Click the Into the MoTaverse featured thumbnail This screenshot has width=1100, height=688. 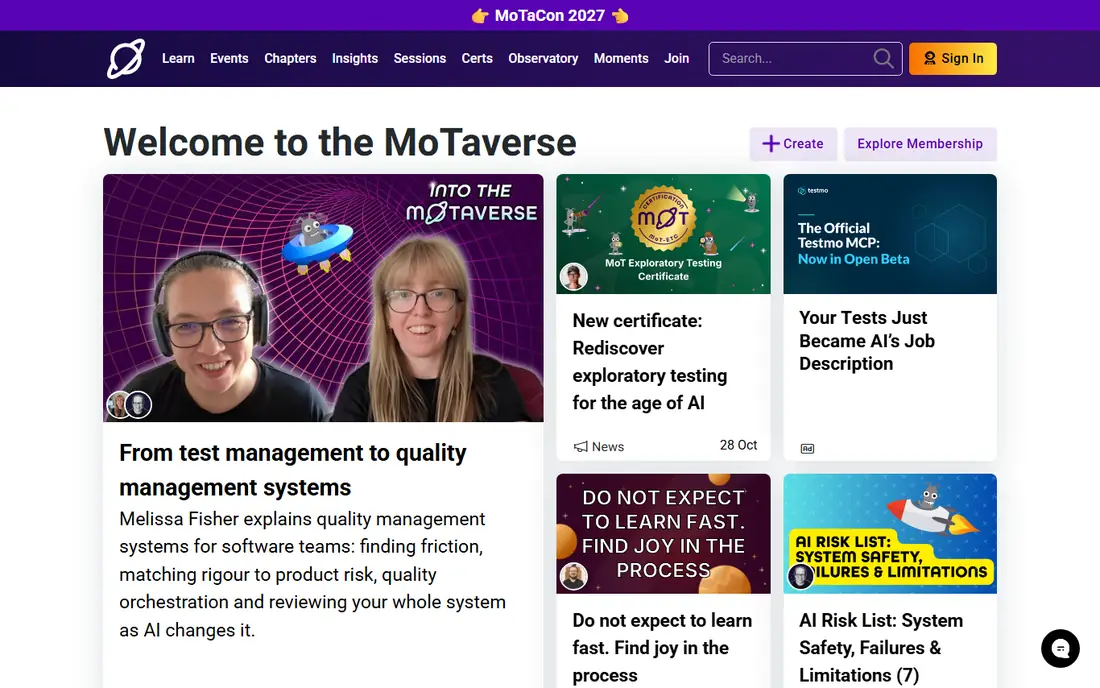(x=323, y=298)
